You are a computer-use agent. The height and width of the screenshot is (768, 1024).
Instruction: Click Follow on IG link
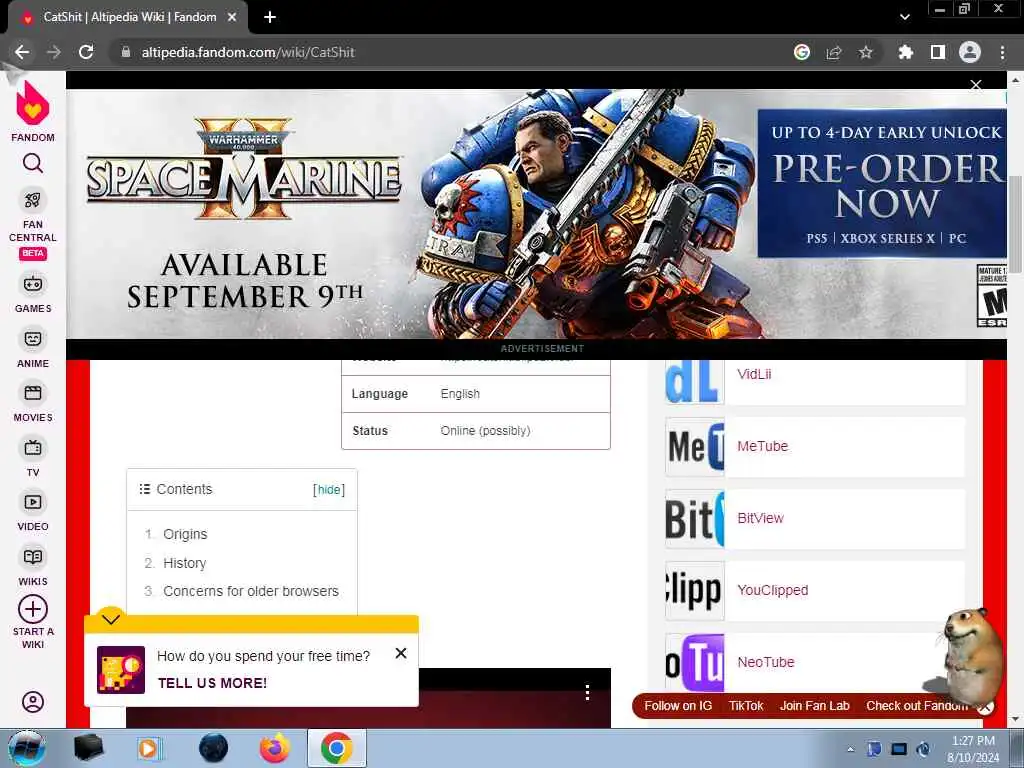[x=678, y=706]
